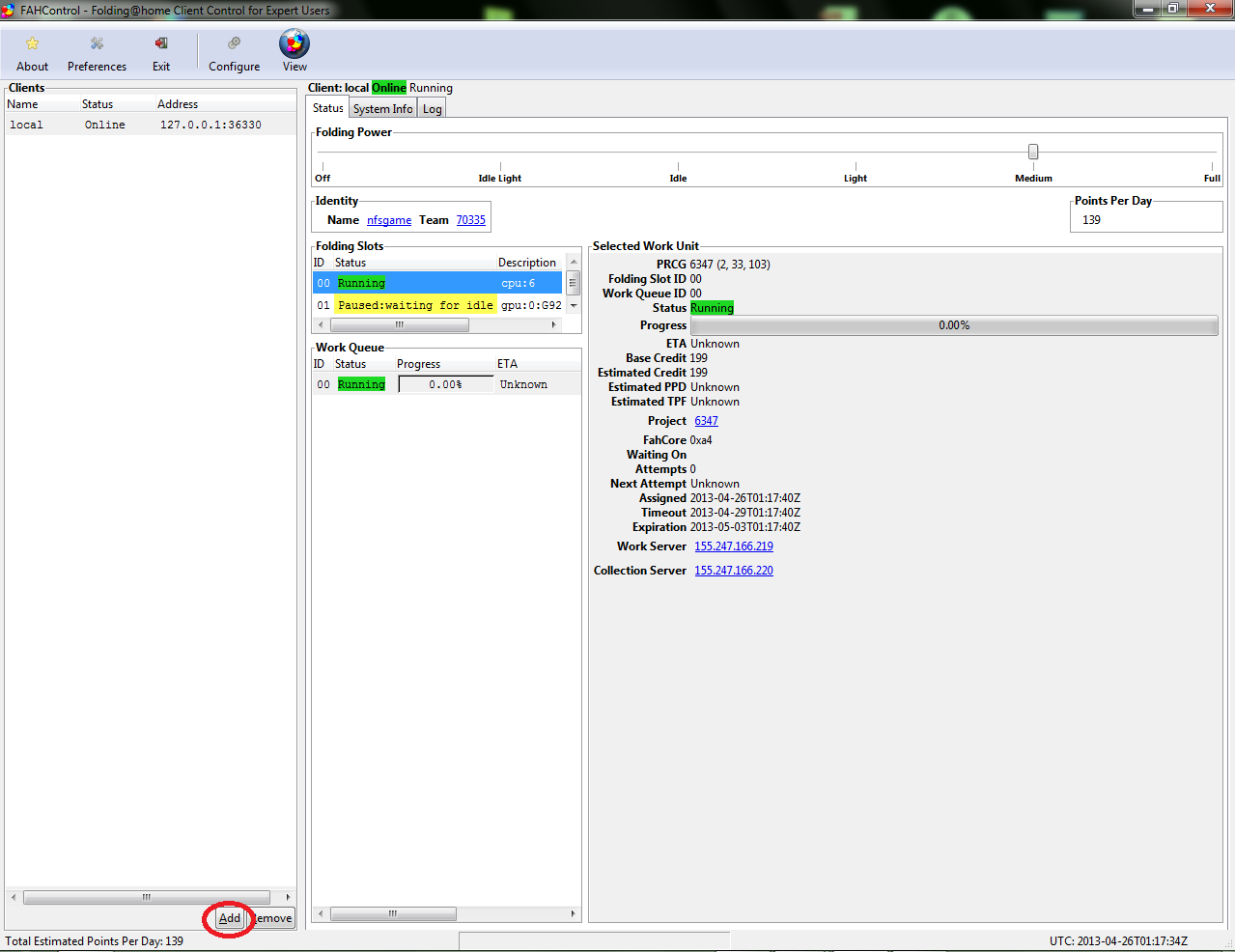Screen dimensions: 1235x952
Task: Click Work Queue scrollbar left arrow
Action: coord(321,913)
